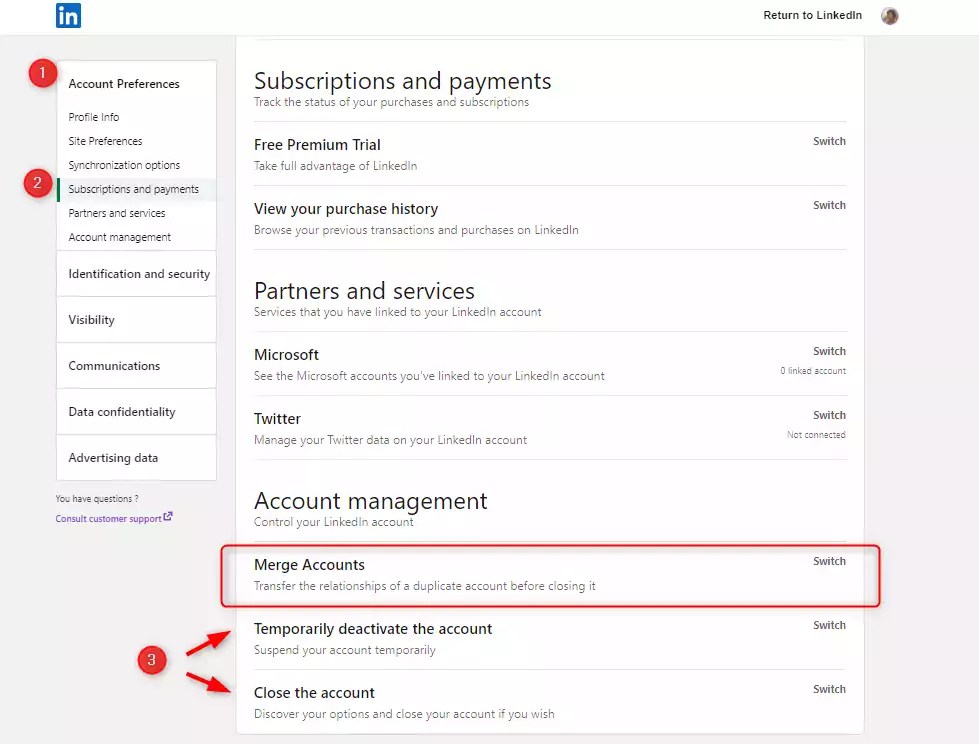The image size is (979, 744).
Task: Expand the Visibility settings section
Action: [91, 319]
